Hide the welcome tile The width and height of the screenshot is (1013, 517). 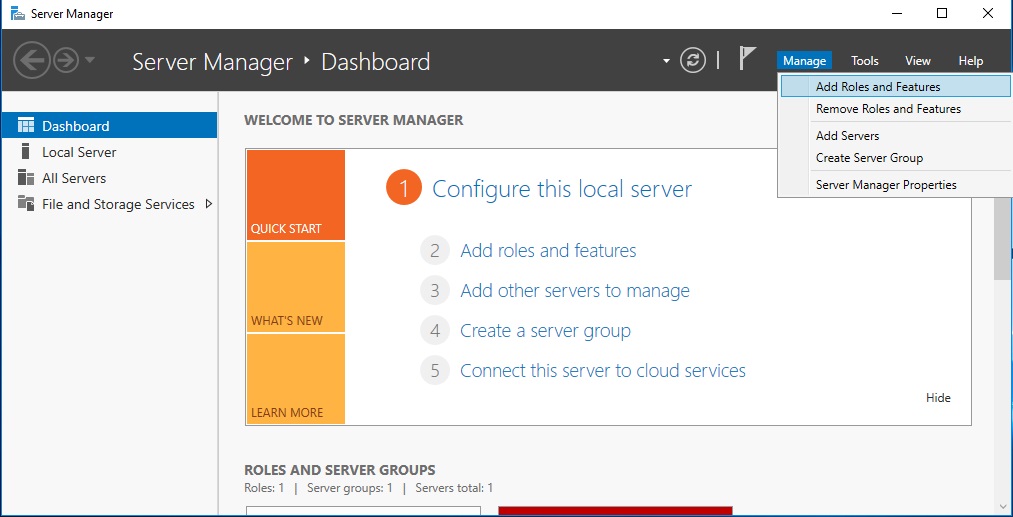tap(938, 397)
